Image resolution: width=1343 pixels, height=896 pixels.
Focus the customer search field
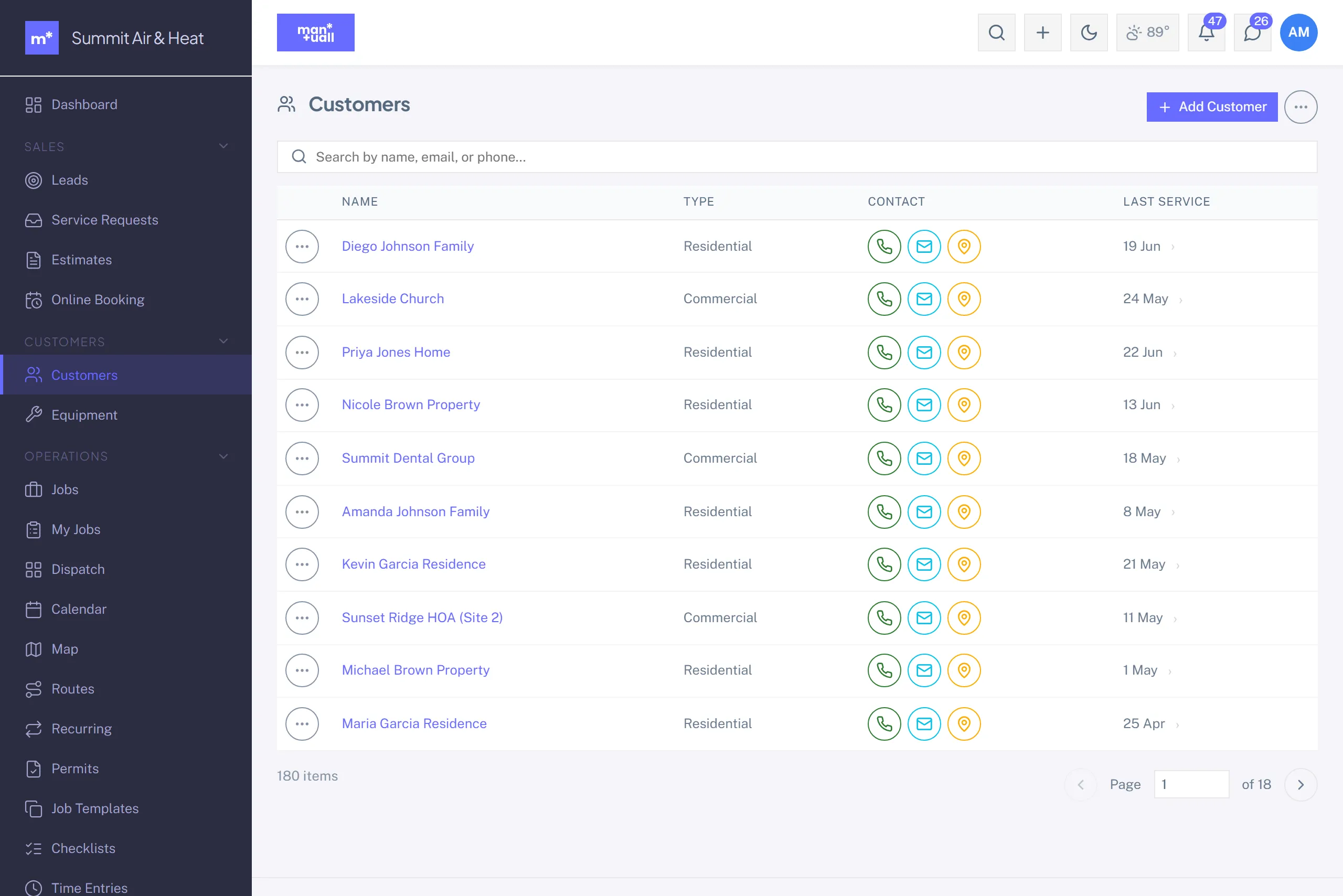click(797, 156)
